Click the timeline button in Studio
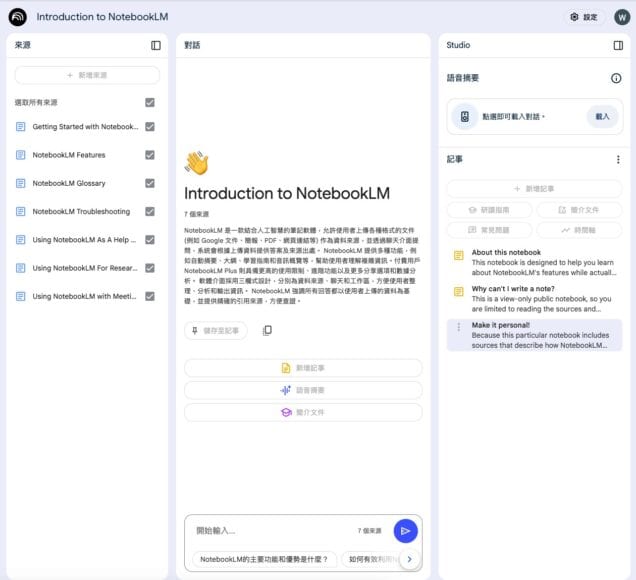The image size is (636, 580). (579, 230)
